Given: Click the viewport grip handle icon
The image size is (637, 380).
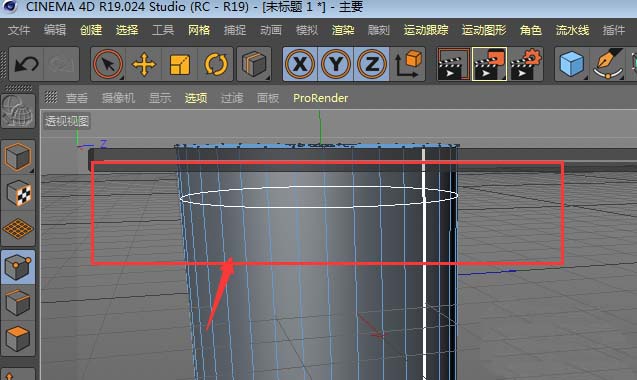Looking at the screenshot, I should point(51,97).
